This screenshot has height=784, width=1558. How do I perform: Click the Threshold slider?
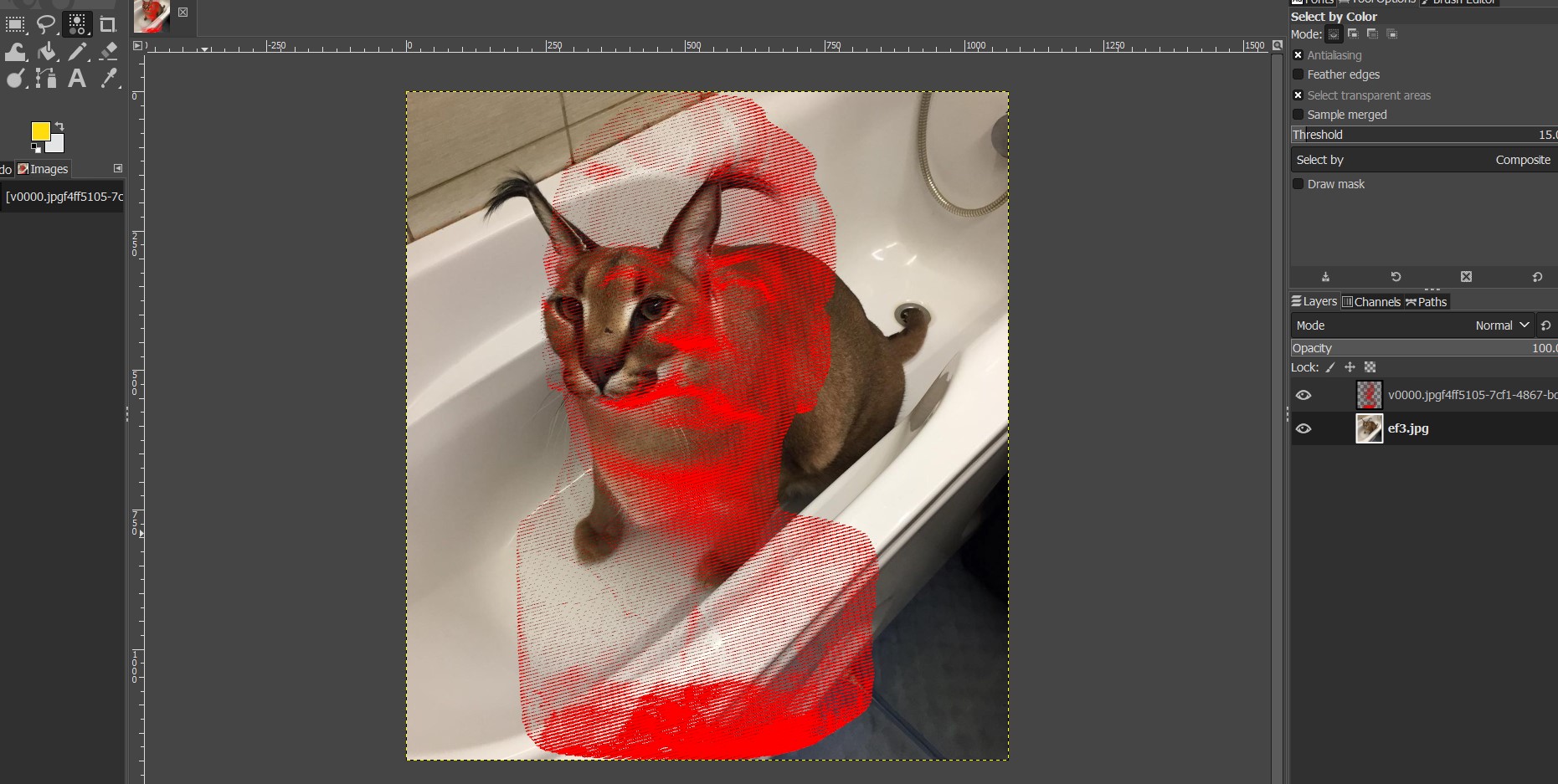pyautogui.click(x=1423, y=135)
